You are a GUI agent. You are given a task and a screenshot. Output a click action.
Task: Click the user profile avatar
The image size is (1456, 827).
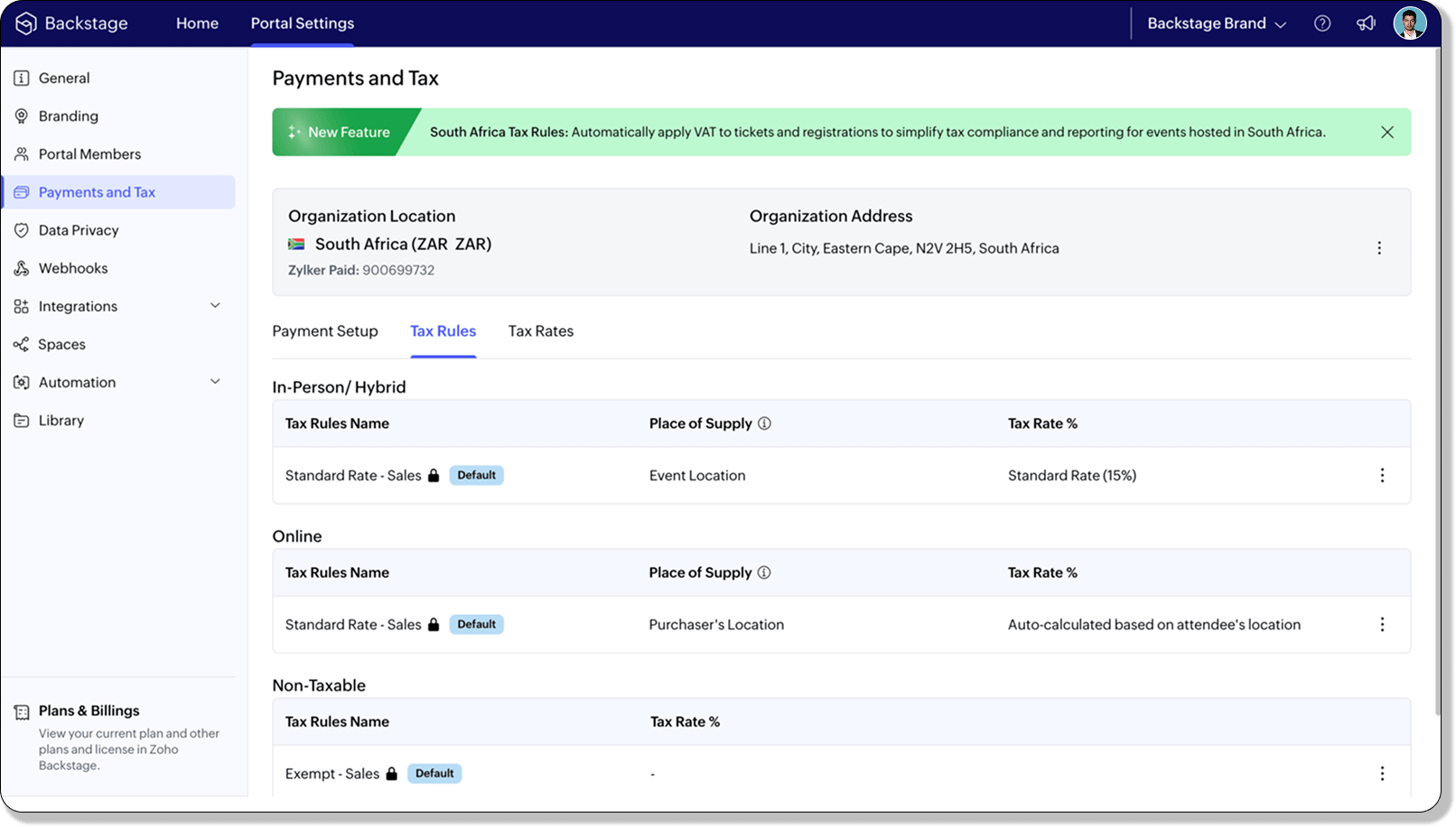pos(1409,23)
